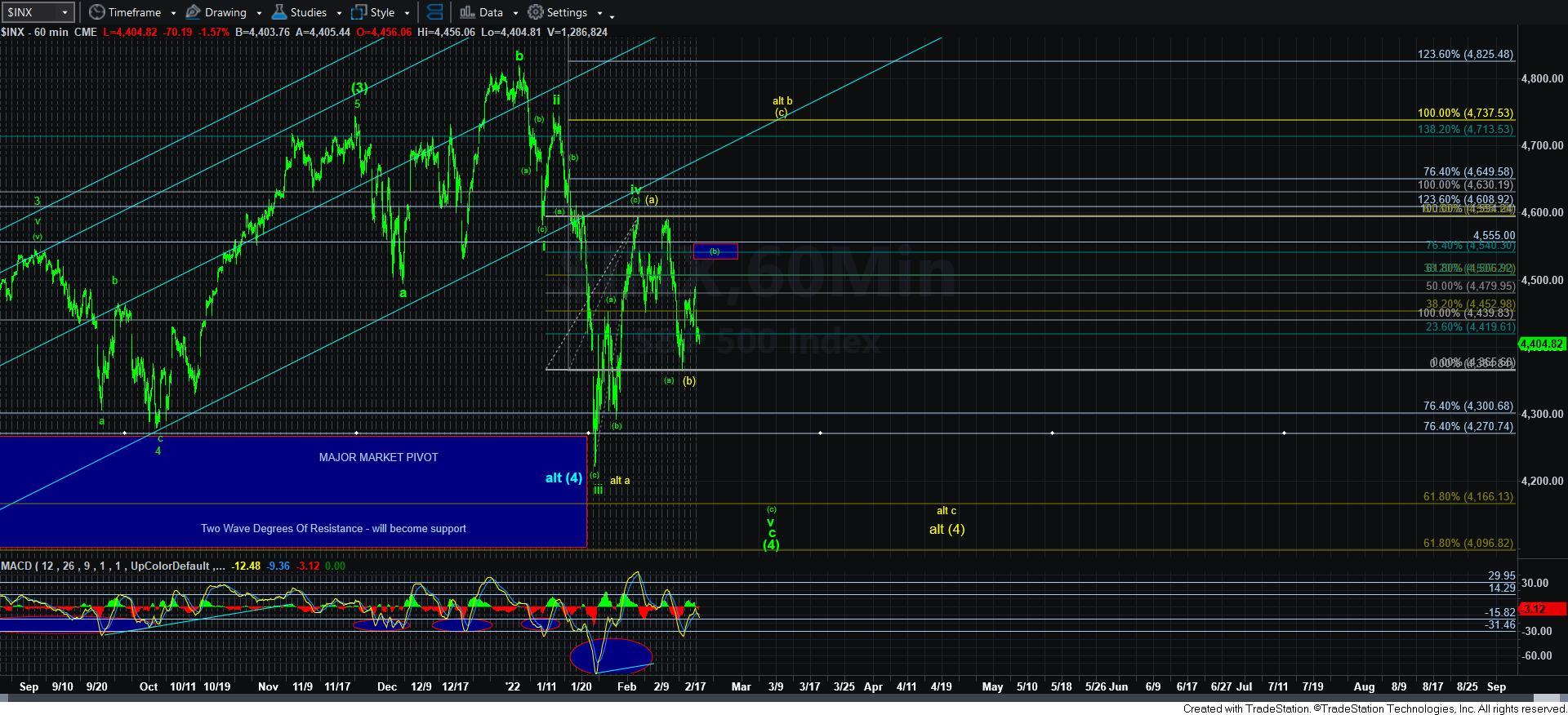
Task: Click the Data bar chart icon
Action: tap(467, 12)
